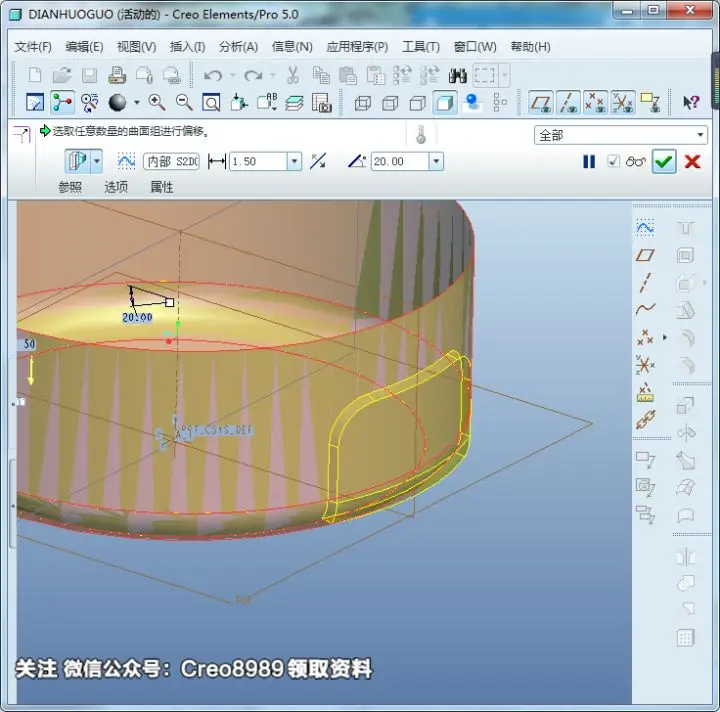Click the green checkmark to accept offset

664,162
